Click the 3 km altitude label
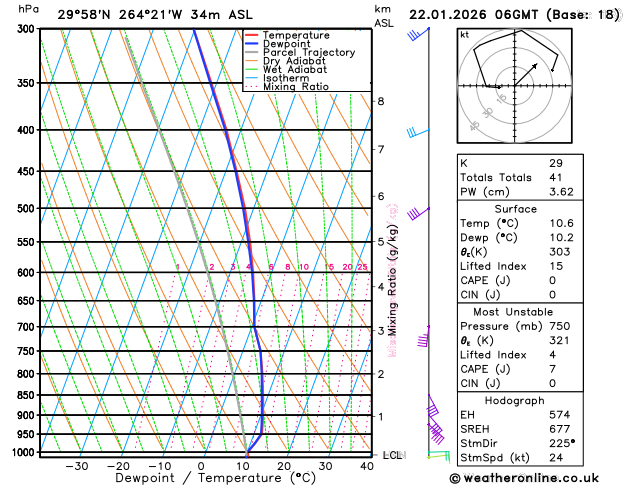Viewport: 629px width, 486px height. pyautogui.click(x=381, y=331)
